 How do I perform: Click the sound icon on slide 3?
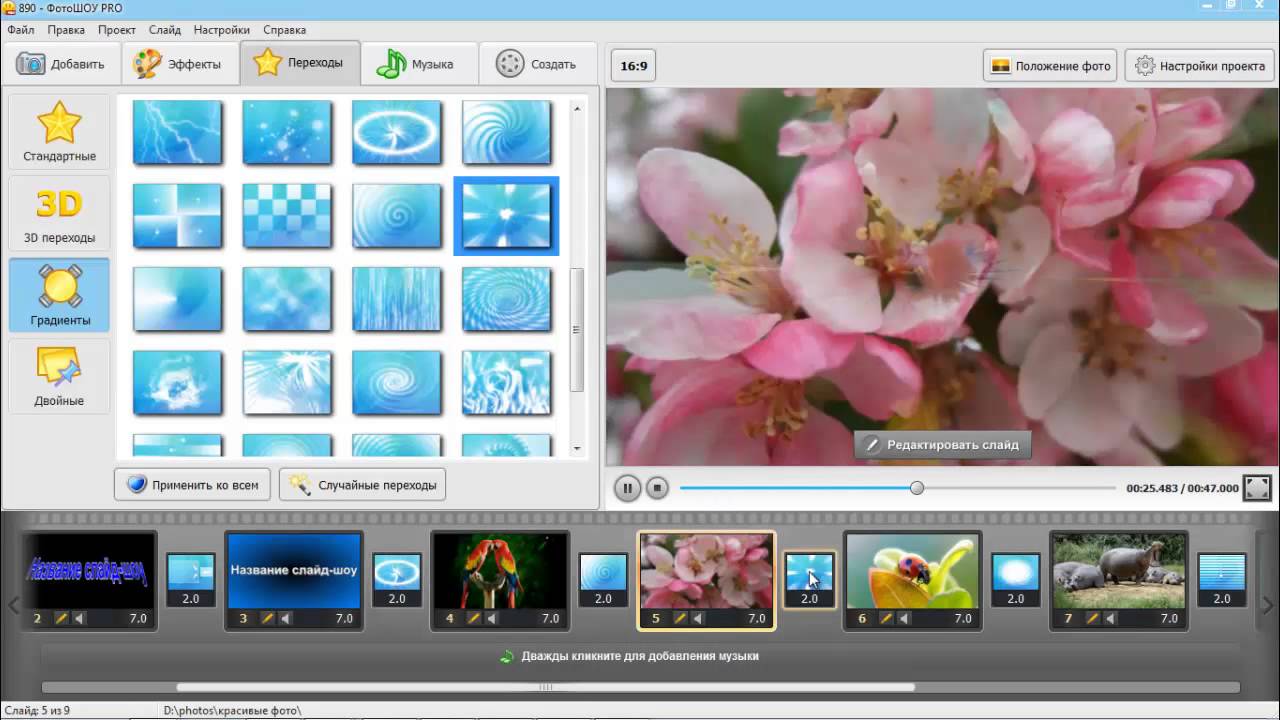point(286,619)
